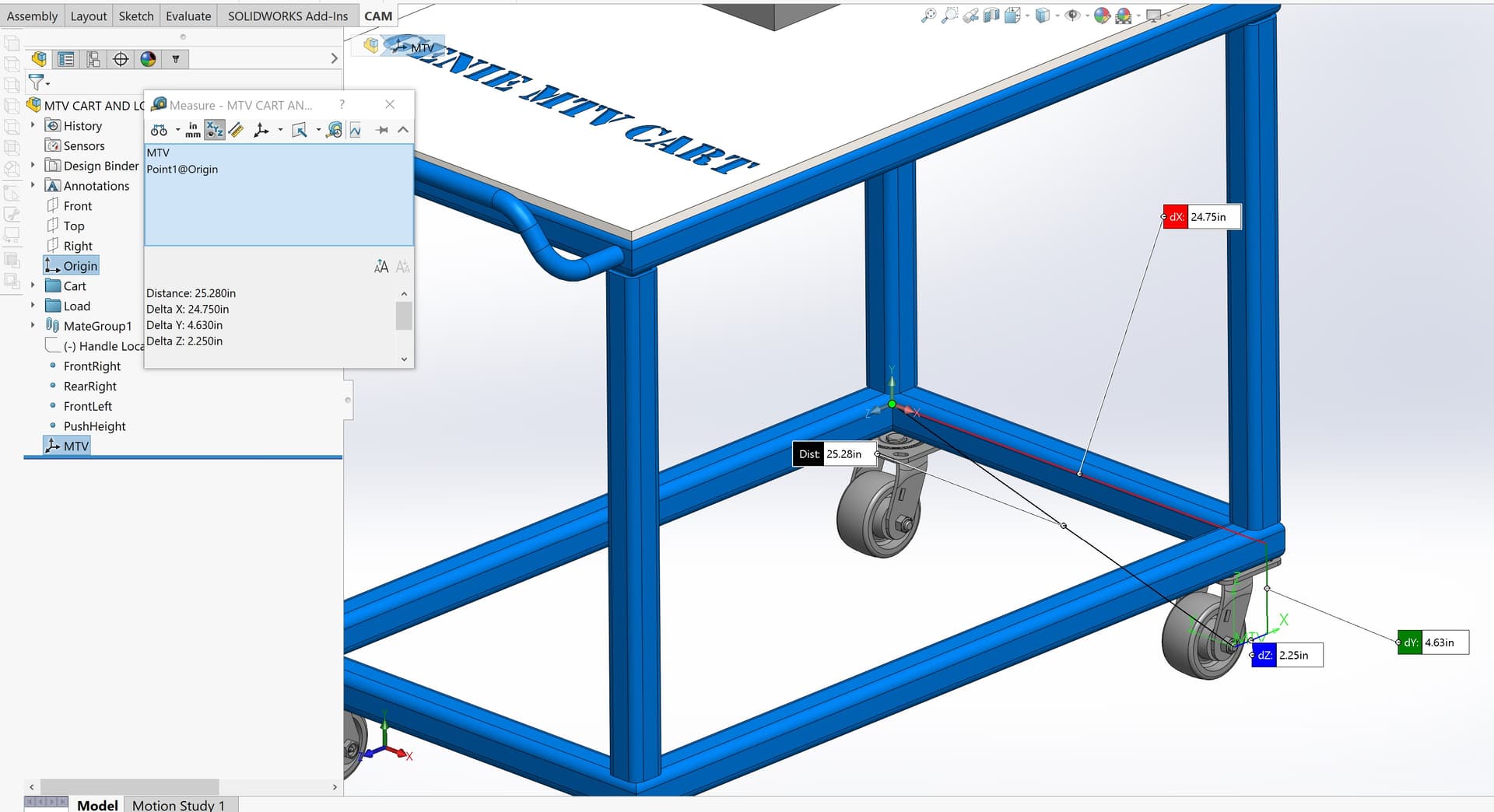Viewport: 1494px width, 812px height.
Task: Click Hide/Show Items eye icon
Action: [x=1072, y=16]
